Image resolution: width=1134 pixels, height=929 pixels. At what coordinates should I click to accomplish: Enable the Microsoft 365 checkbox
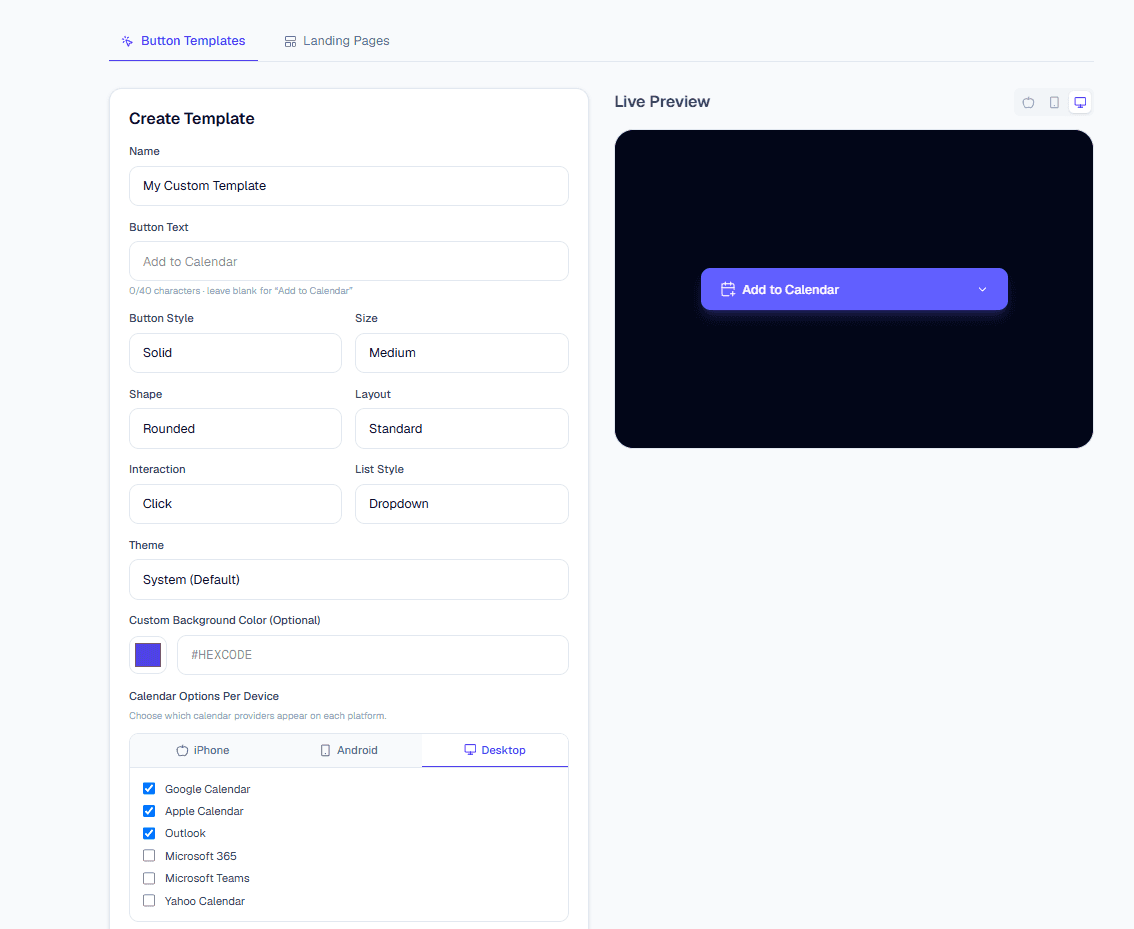[149, 856]
